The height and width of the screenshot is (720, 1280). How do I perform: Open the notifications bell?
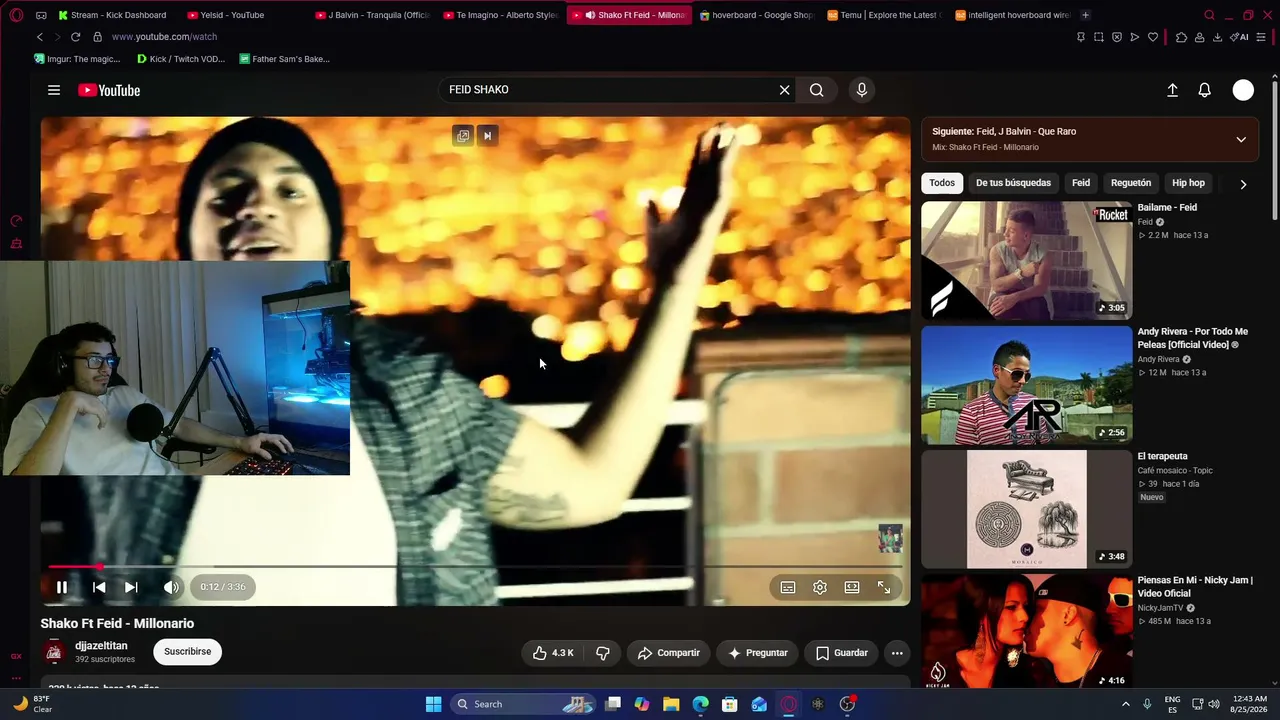pyautogui.click(x=1205, y=90)
